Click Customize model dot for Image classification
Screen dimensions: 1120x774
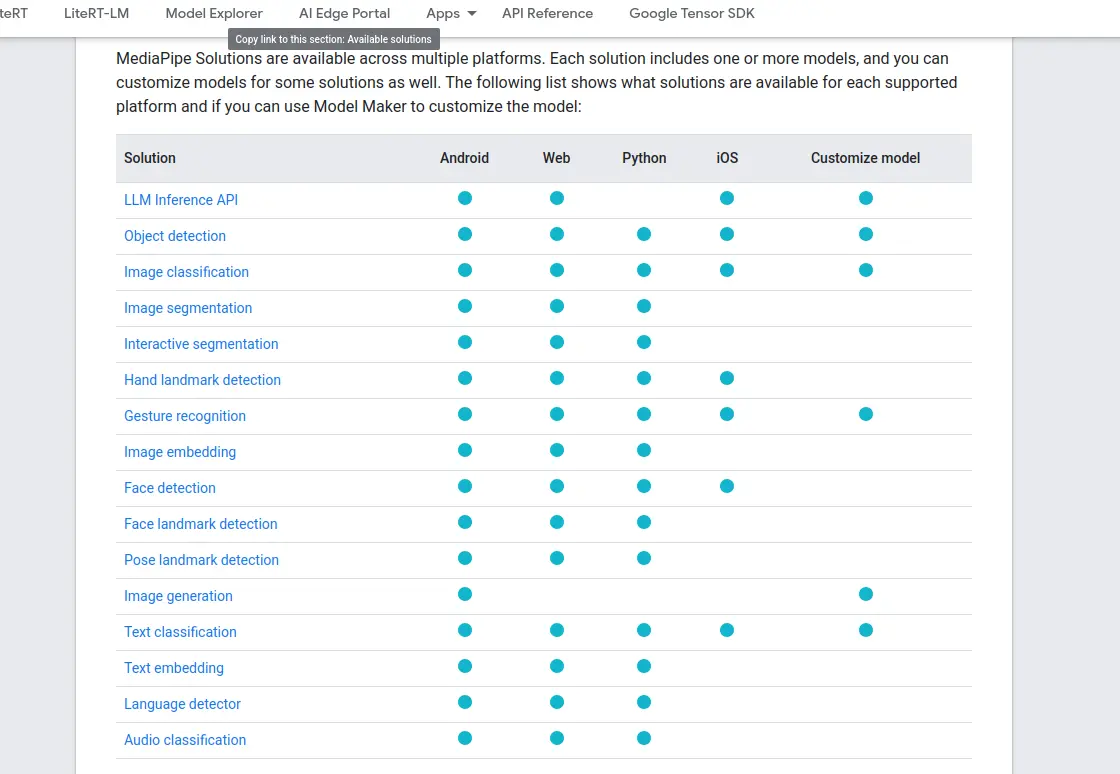[x=866, y=270]
